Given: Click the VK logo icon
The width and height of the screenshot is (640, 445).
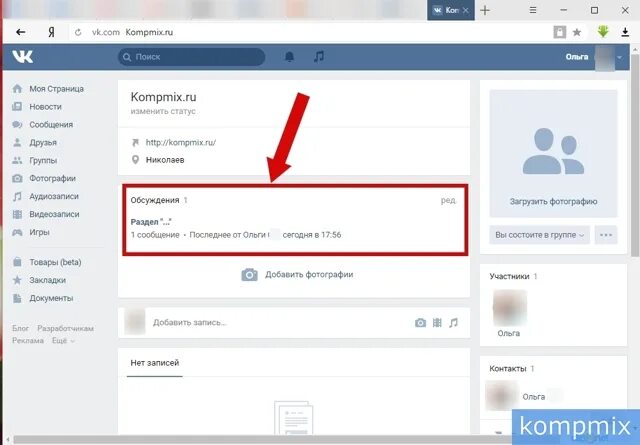Looking at the screenshot, I should (22, 57).
